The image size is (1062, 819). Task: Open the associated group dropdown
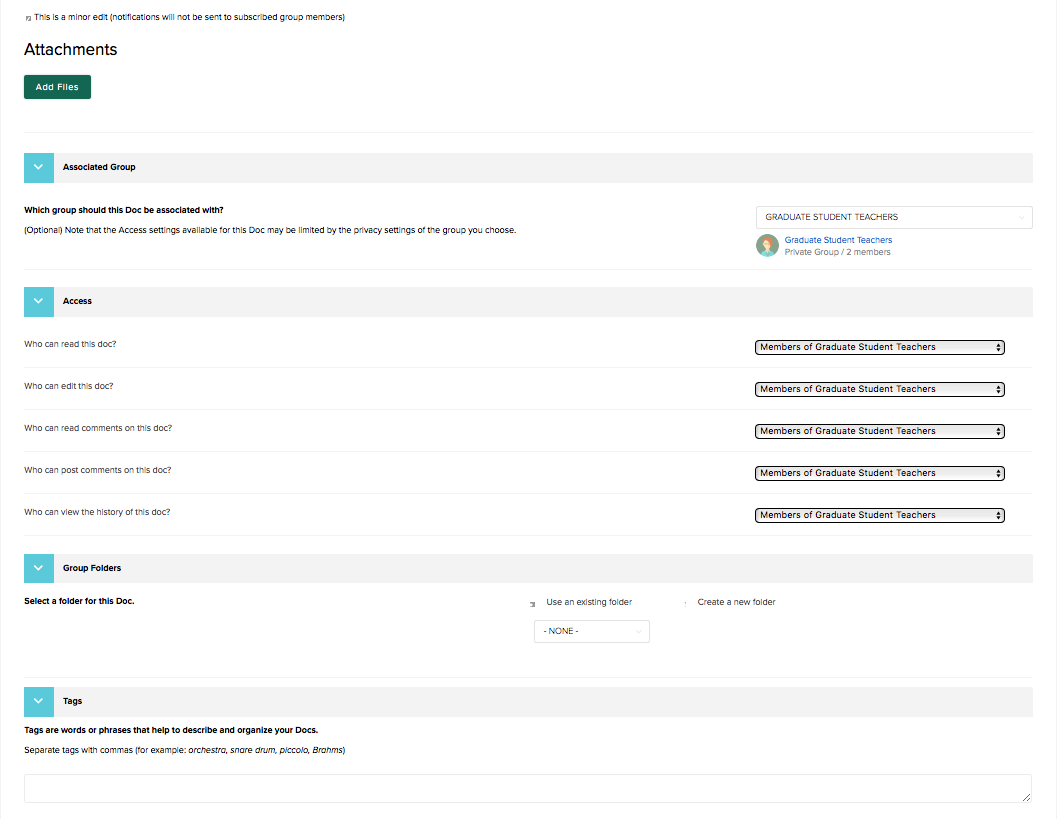[893, 217]
